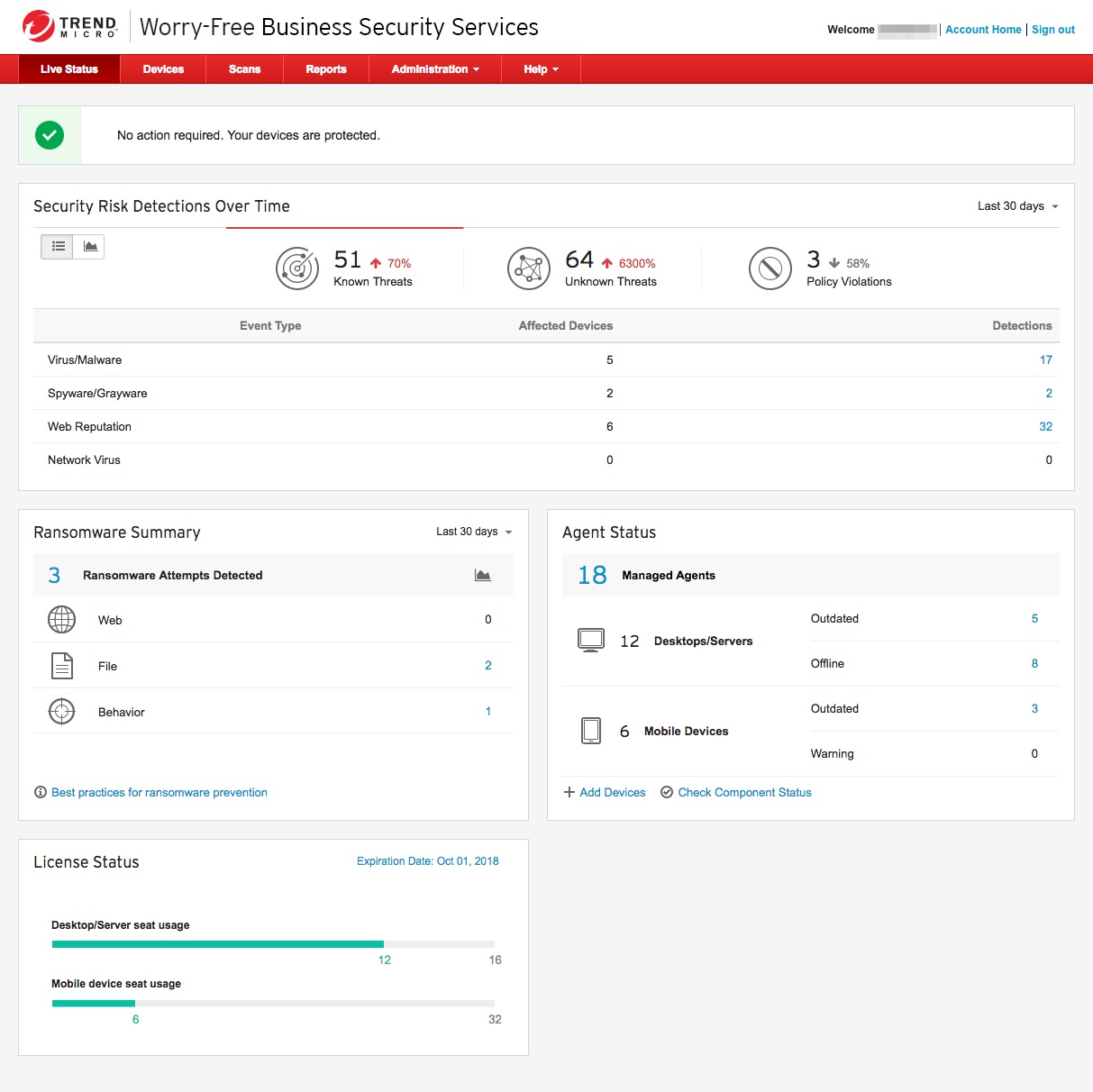Expand Ransomware Summary Last 30 days dropdown
1093x1092 pixels.
(x=474, y=532)
